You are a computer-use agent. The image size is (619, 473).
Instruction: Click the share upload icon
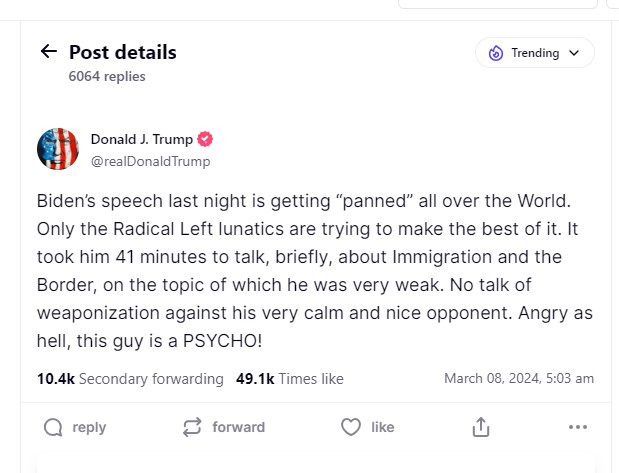coord(481,427)
